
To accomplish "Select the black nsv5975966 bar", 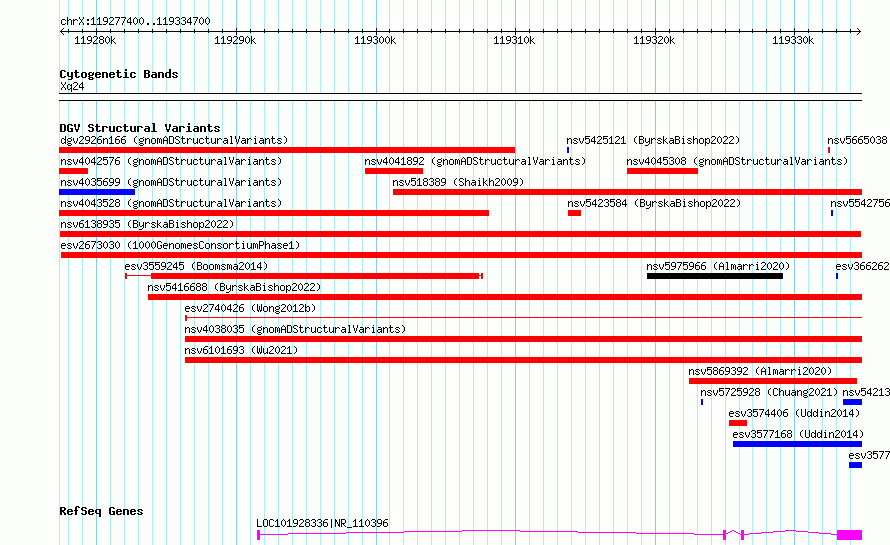I will (x=715, y=276).
